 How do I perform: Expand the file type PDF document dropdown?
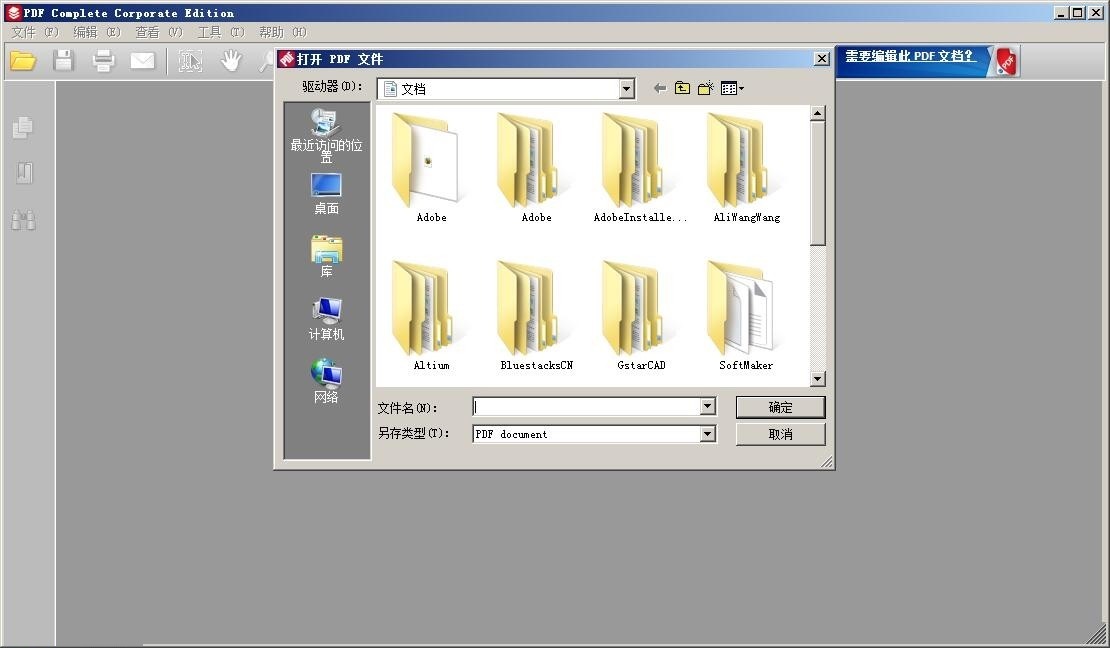point(707,433)
